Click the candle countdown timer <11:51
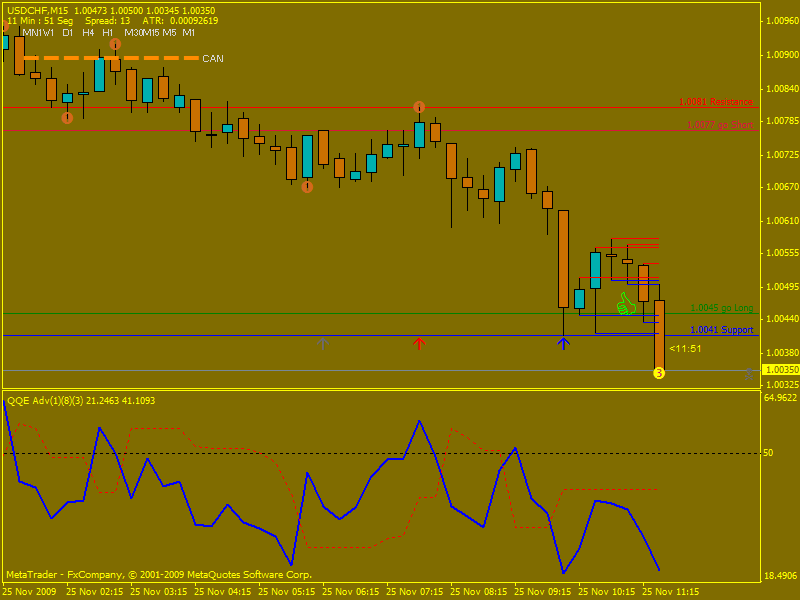 tap(685, 349)
